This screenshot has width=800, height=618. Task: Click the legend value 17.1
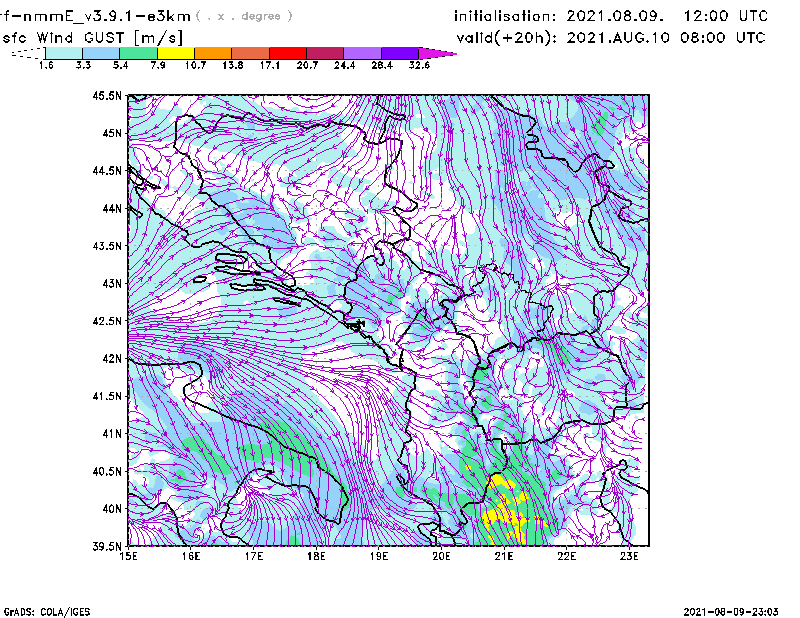pyautogui.click(x=270, y=65)
